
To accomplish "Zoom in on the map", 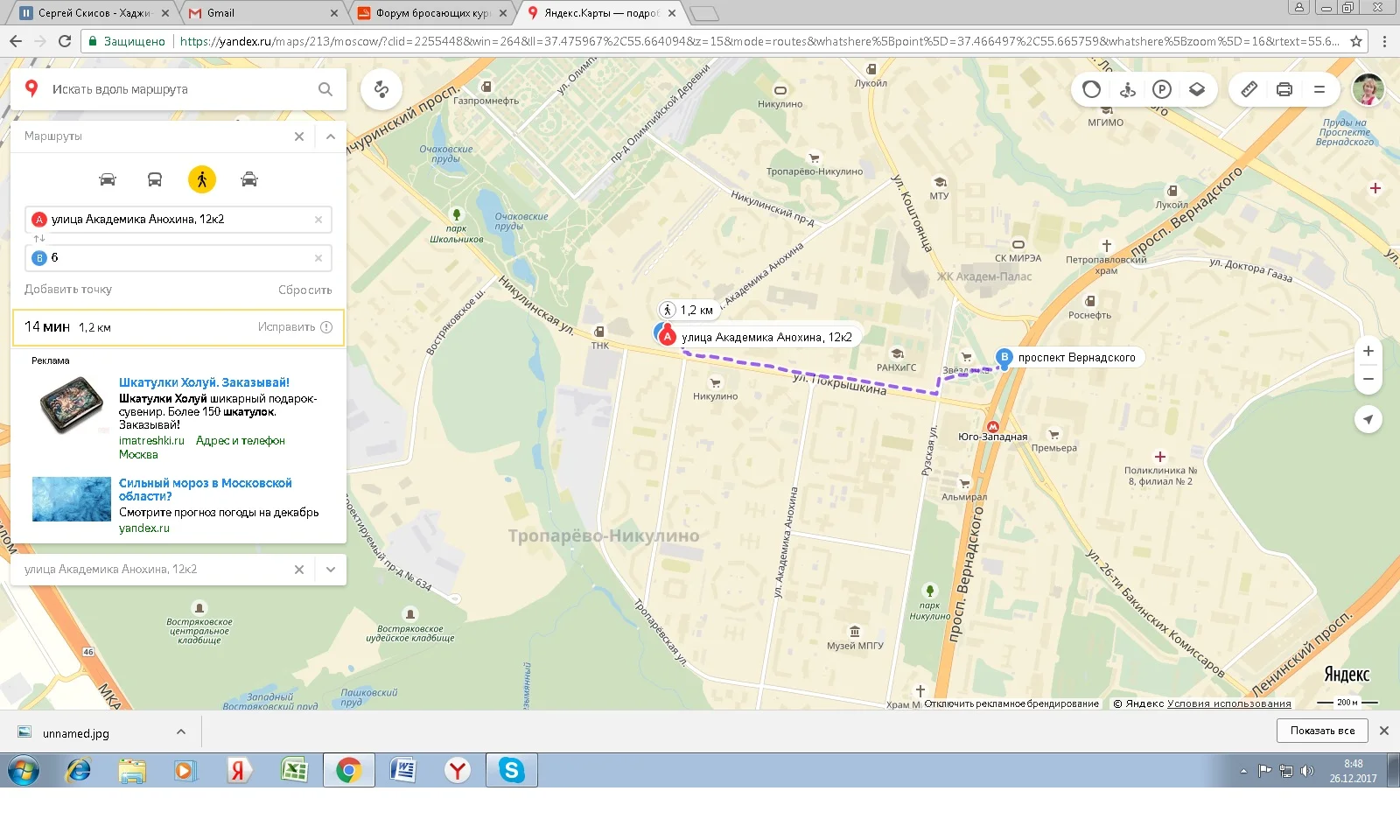I will tap(1368, 351).
